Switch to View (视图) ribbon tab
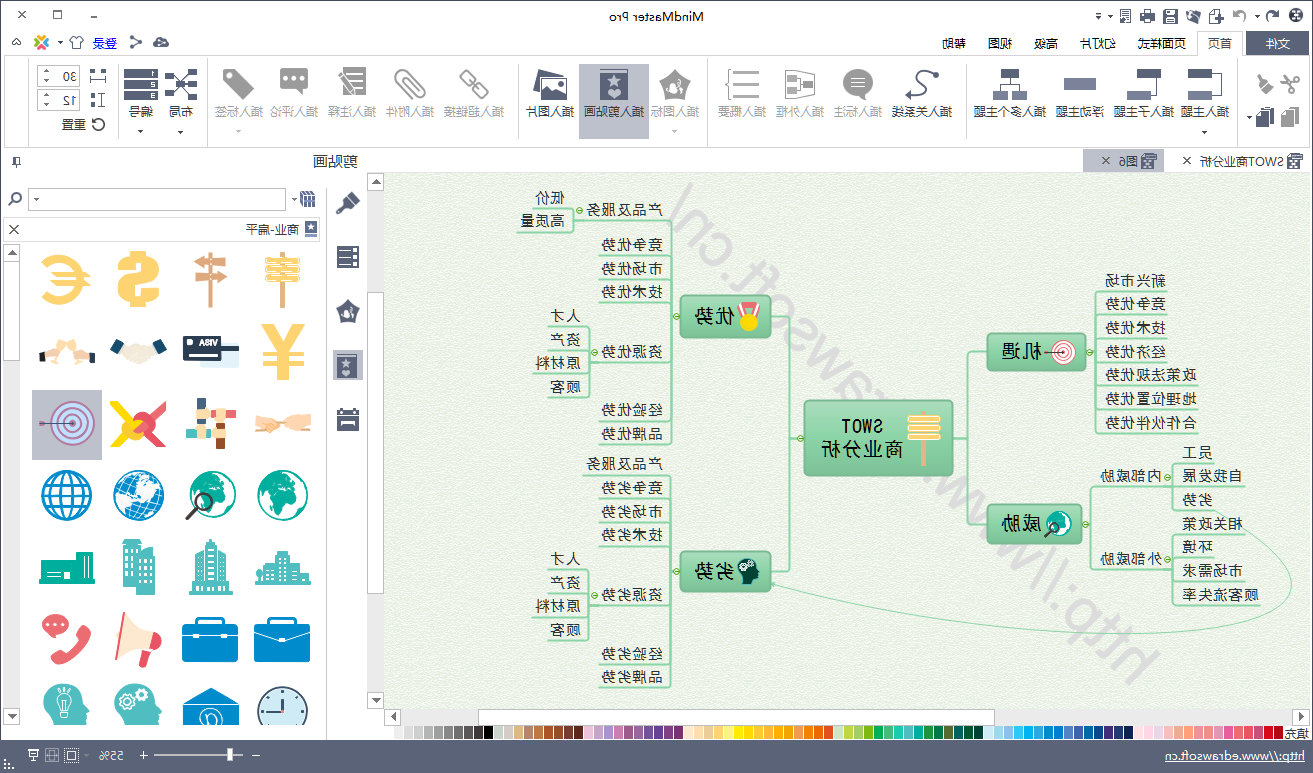This screenshot has width=1313, height=773. pyautogui.click(x=1000, y=43)
